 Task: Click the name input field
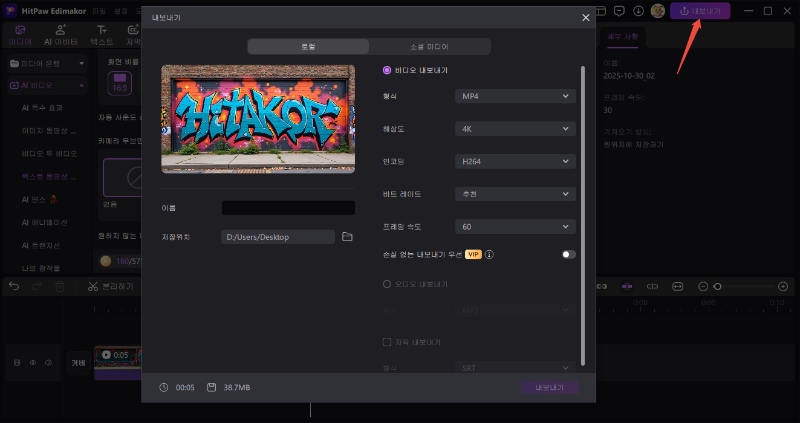pyautogui.click(x=288, y=208)
